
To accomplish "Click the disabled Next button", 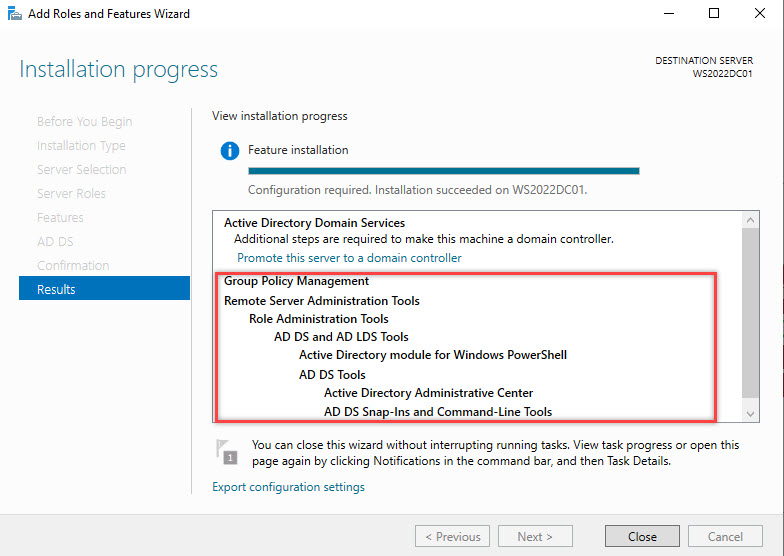I will coord(535,536).
